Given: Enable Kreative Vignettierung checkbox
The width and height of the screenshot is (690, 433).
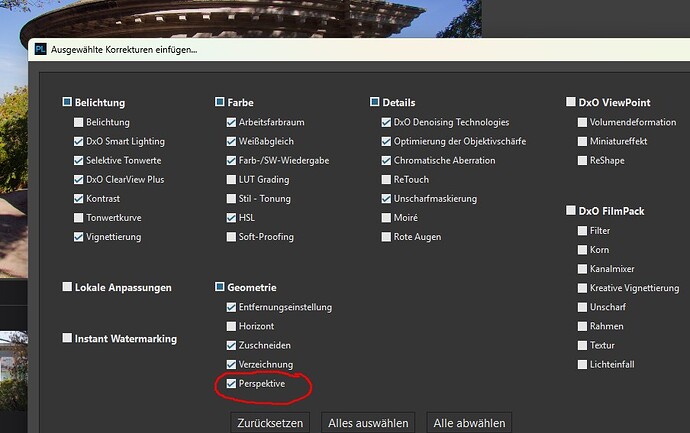Looking at the screenshot, I should point(582,288).
